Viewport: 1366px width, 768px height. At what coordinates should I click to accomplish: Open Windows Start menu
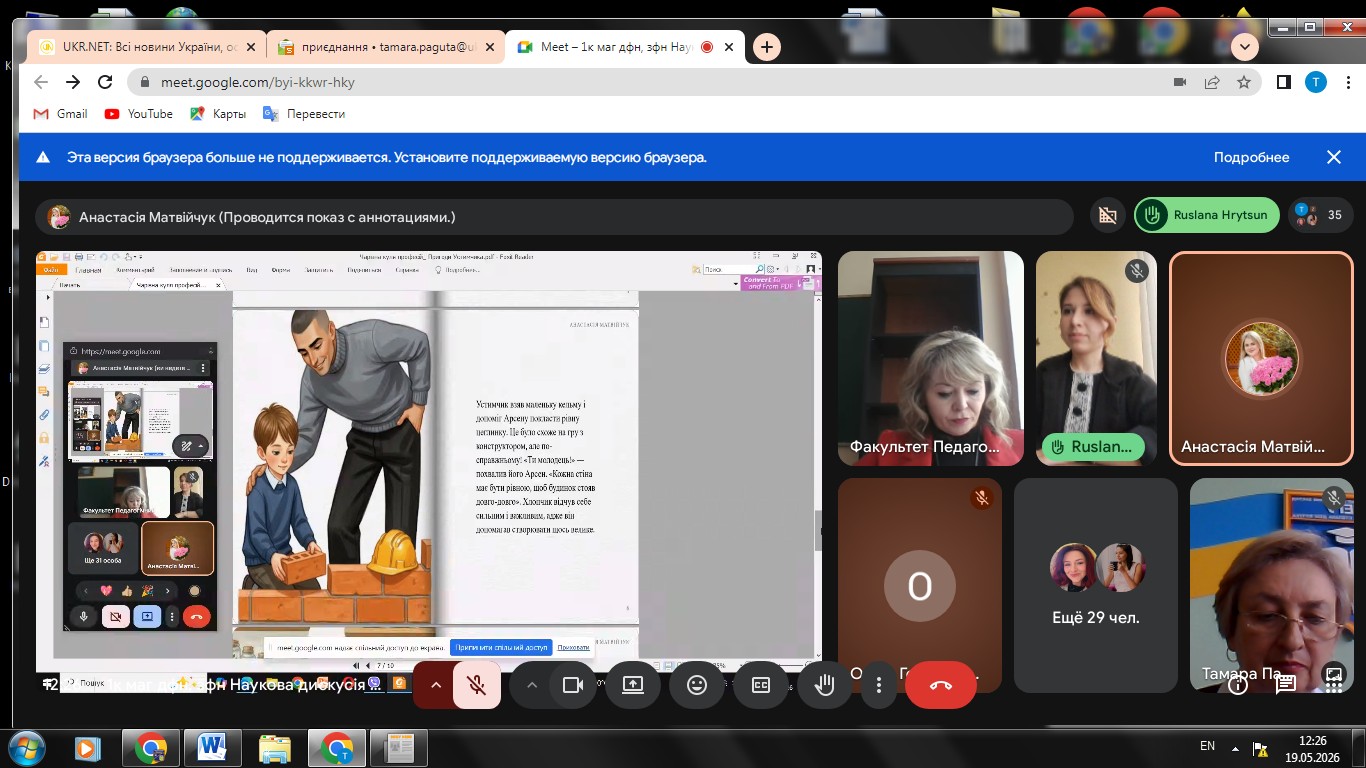[24, 747]
